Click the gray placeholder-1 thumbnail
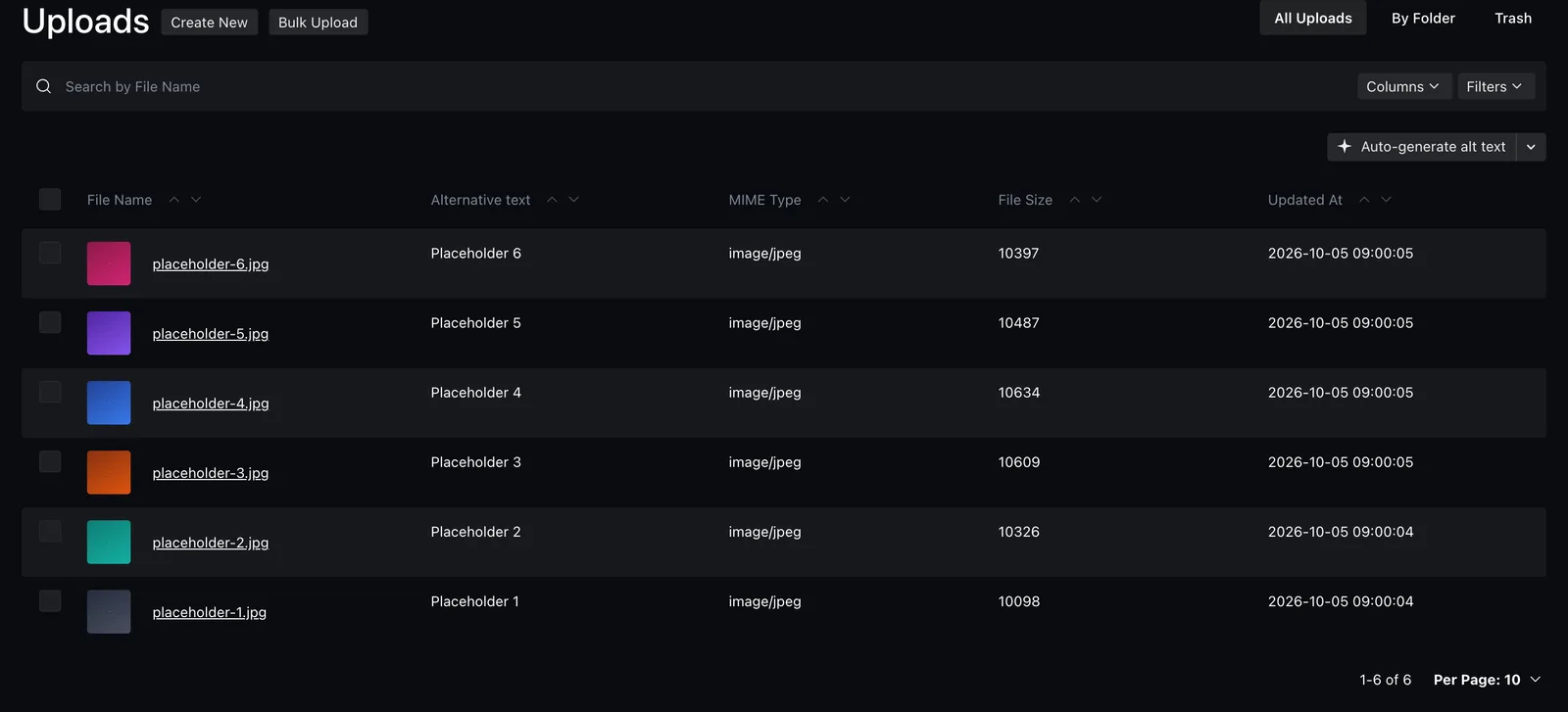Viewport: 1568px width, 712px height. (x=109, y=611)
